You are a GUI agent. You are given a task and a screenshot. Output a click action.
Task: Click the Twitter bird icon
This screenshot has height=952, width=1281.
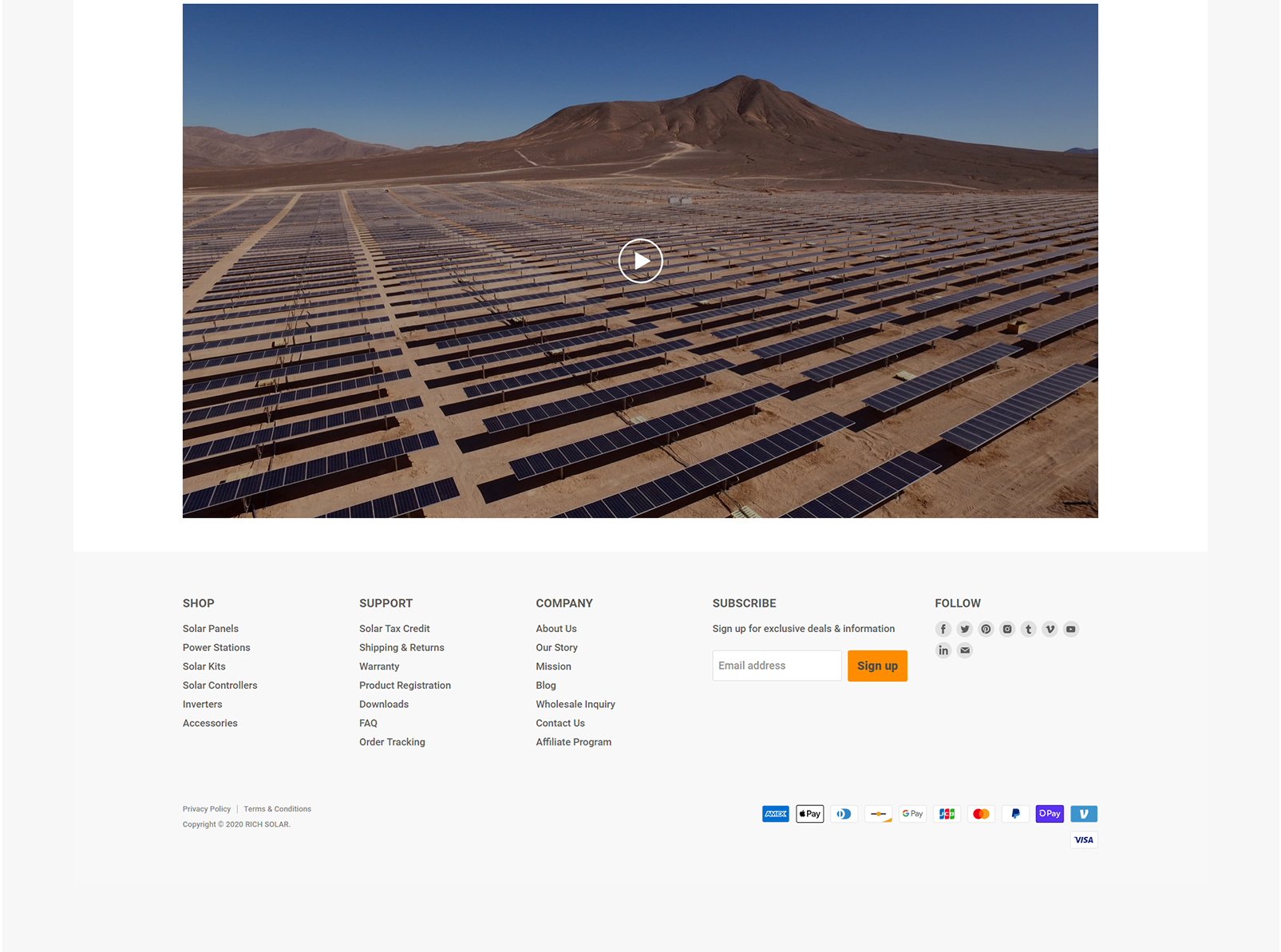click(964, 629)
